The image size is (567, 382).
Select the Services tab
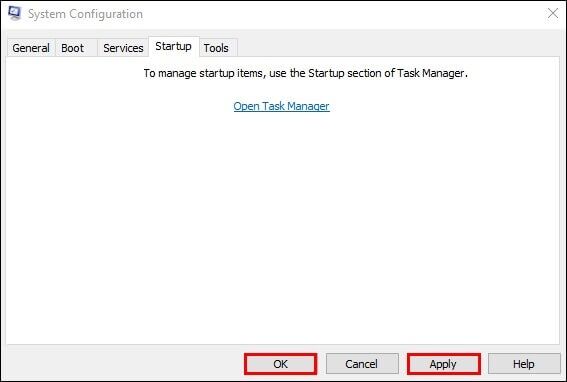(x=123, y=48)
